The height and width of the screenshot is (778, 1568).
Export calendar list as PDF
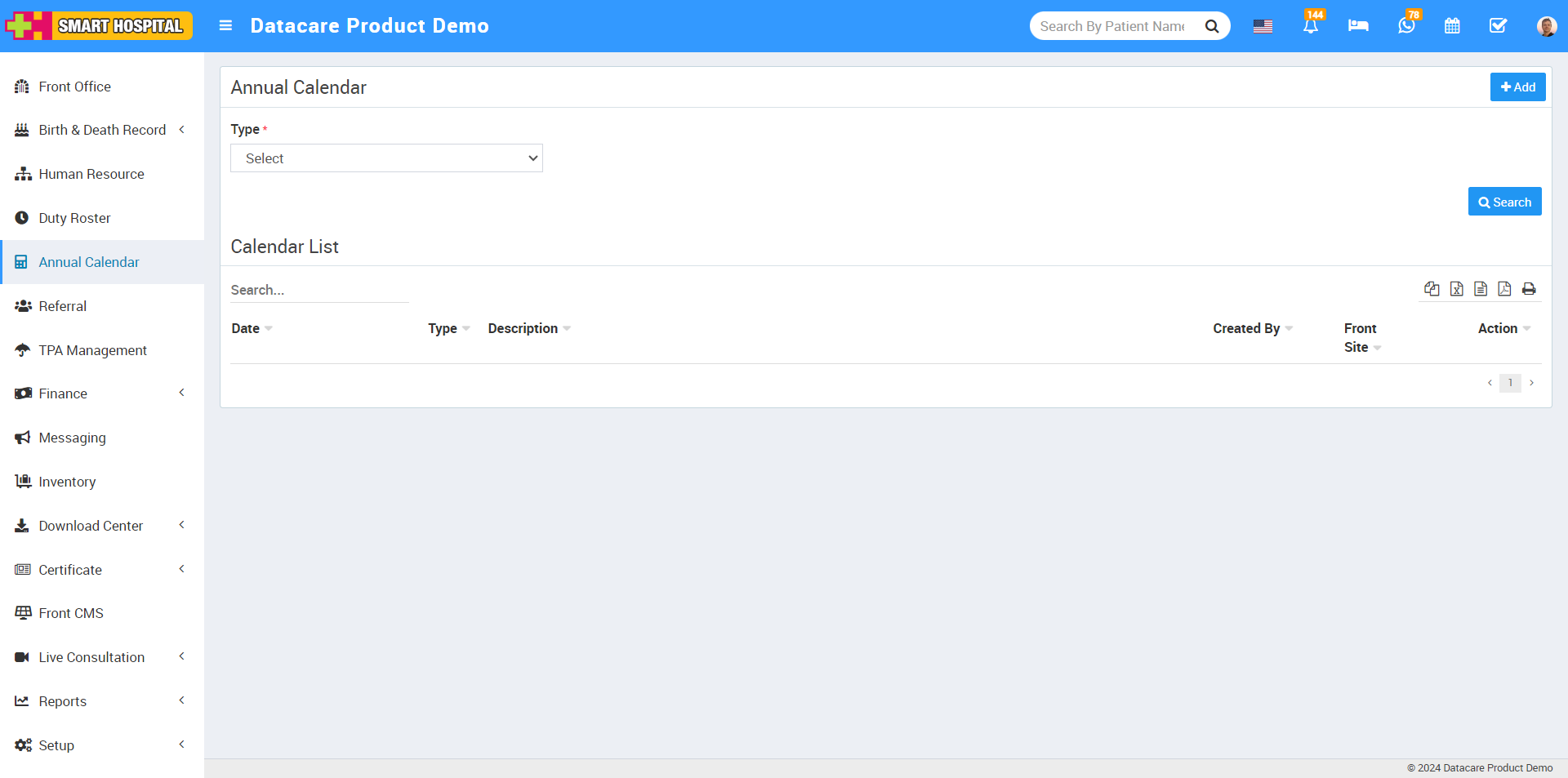(x=1505, y=289)
